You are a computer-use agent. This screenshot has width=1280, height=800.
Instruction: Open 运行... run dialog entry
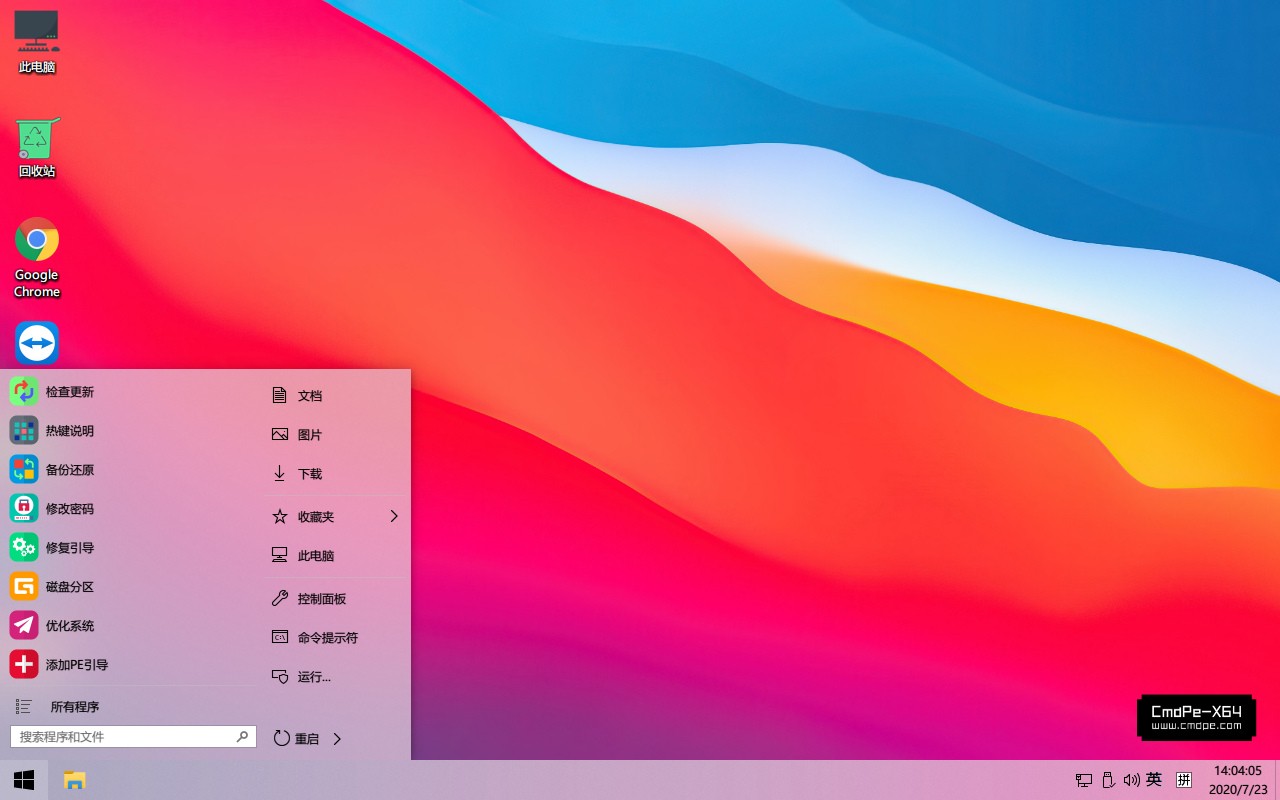313,677
